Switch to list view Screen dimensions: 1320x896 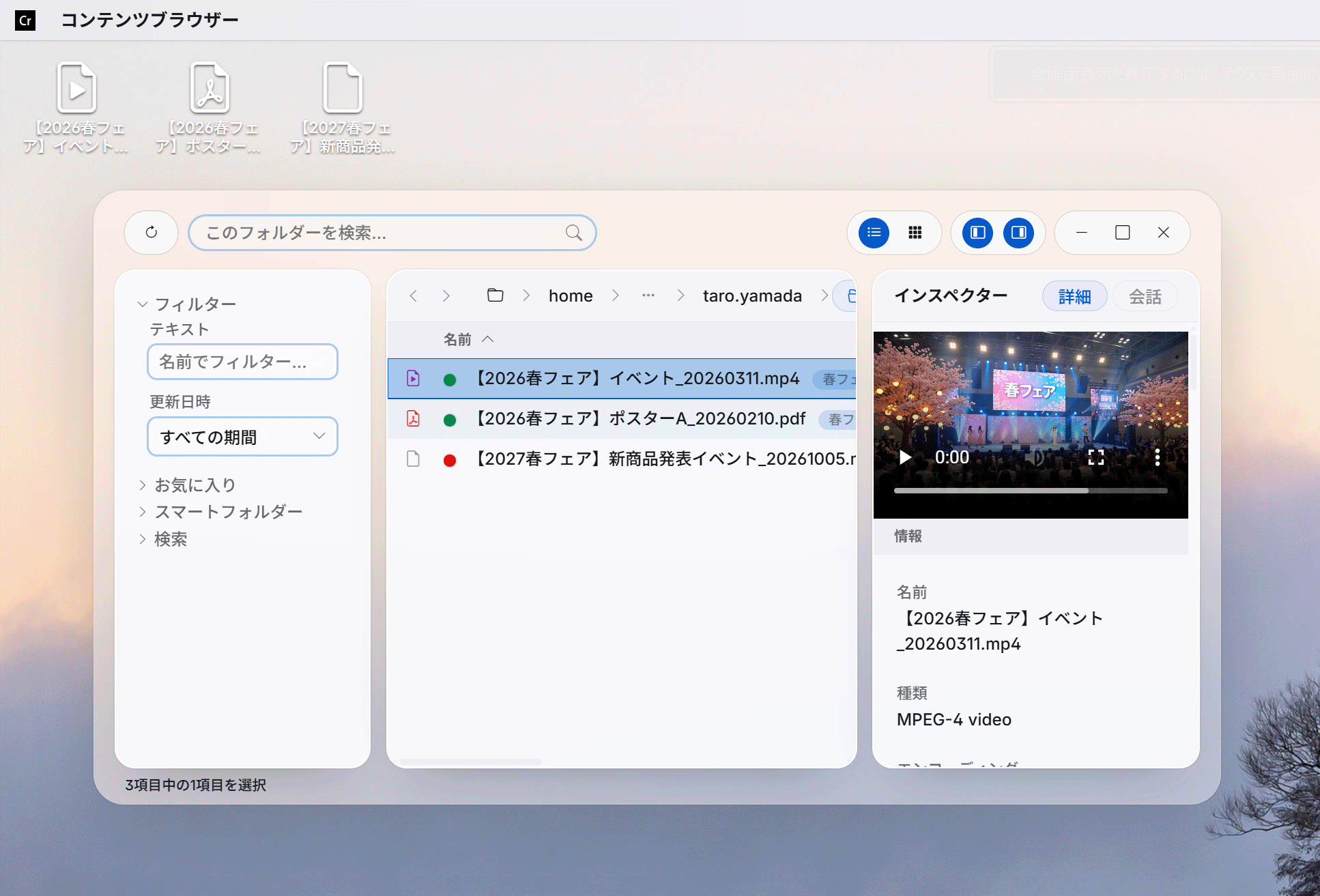(874, 233)
